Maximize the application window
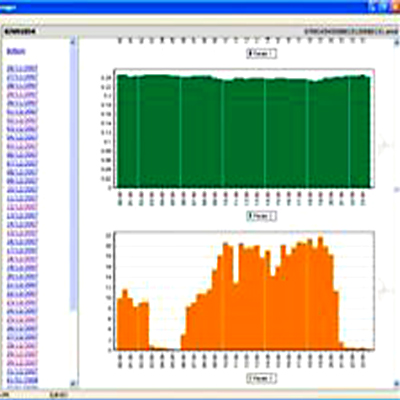This screenshot has width=400, height=400. [x=383, y=6]
